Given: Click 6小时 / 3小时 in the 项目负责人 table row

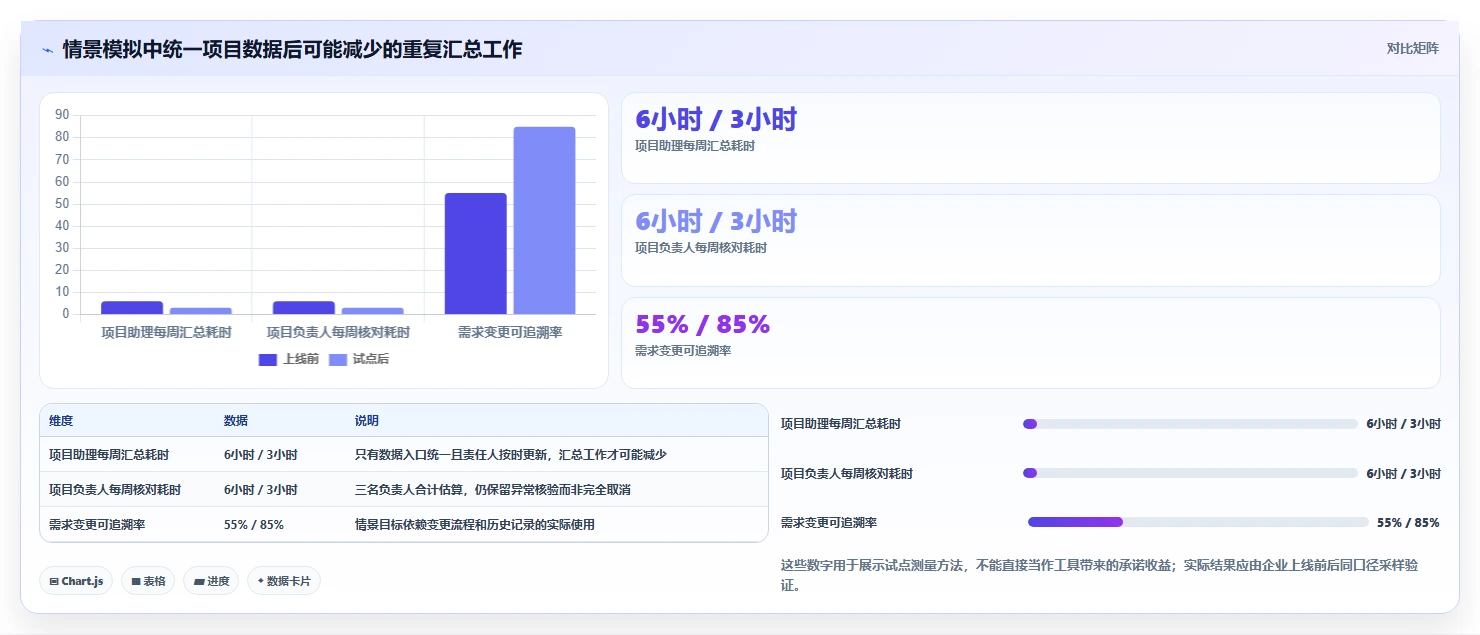Looking at the screenshot, I should tap(261, 490).
